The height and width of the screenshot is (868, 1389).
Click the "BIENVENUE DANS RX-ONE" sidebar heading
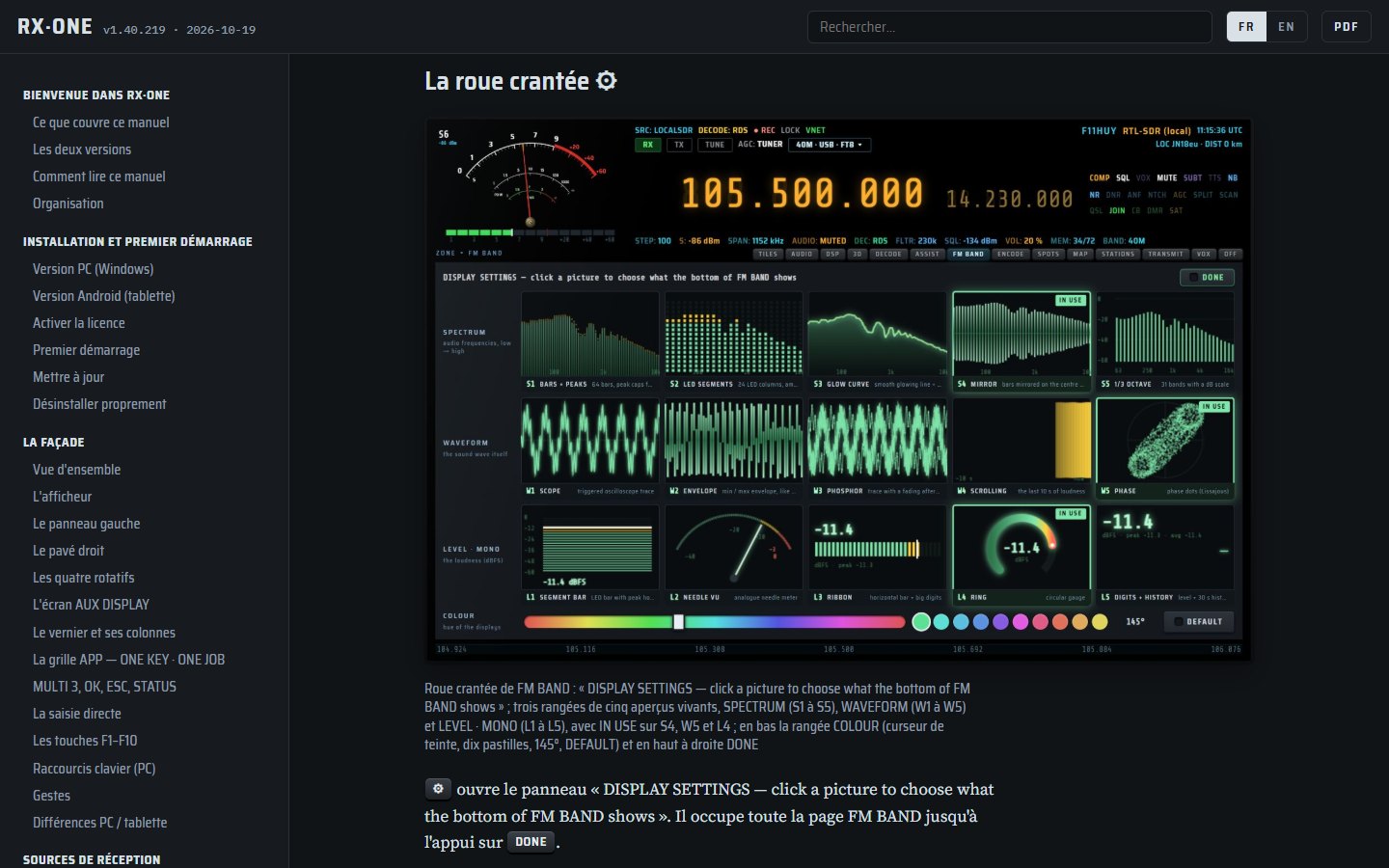pyautogui.click(x=96, y=95)
